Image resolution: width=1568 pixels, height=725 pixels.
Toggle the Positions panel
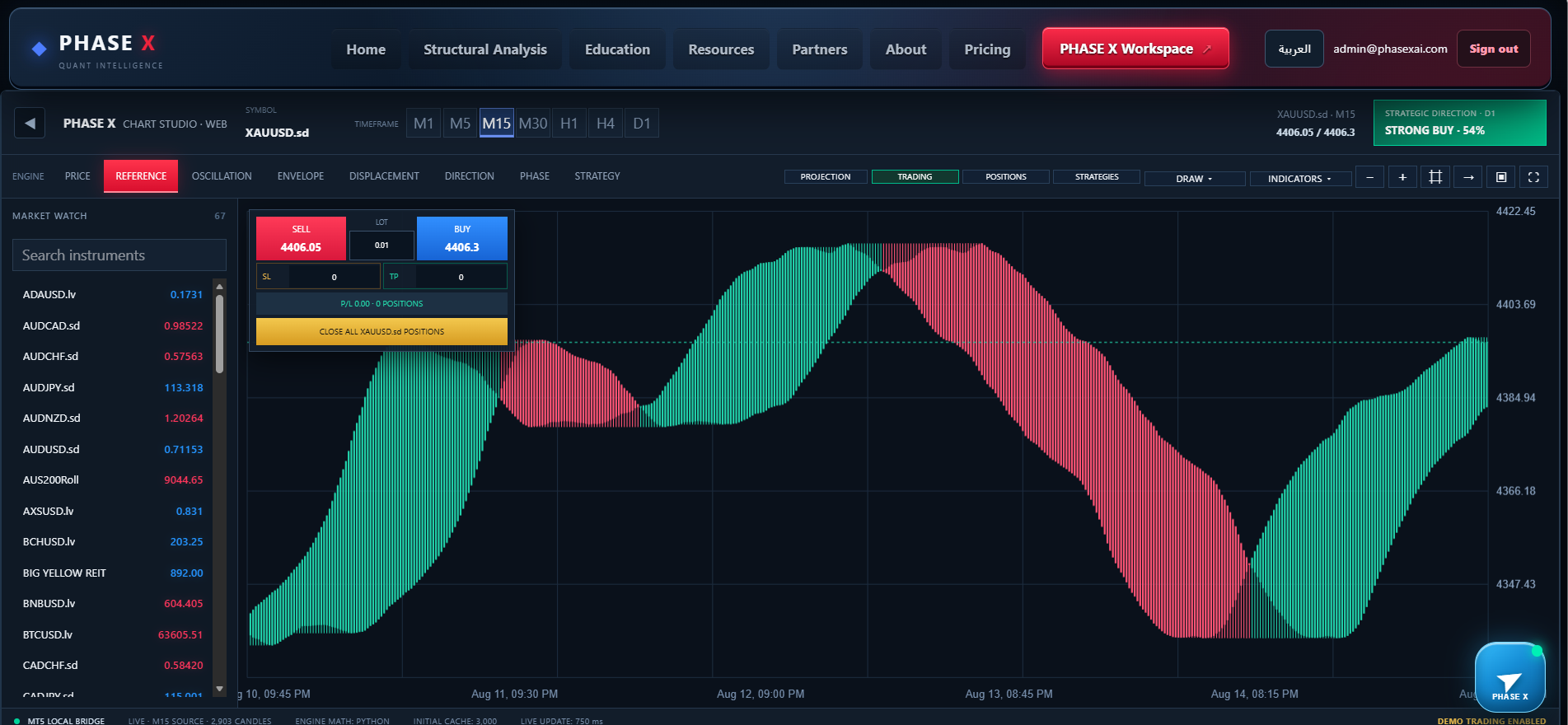coord(1006,177)
